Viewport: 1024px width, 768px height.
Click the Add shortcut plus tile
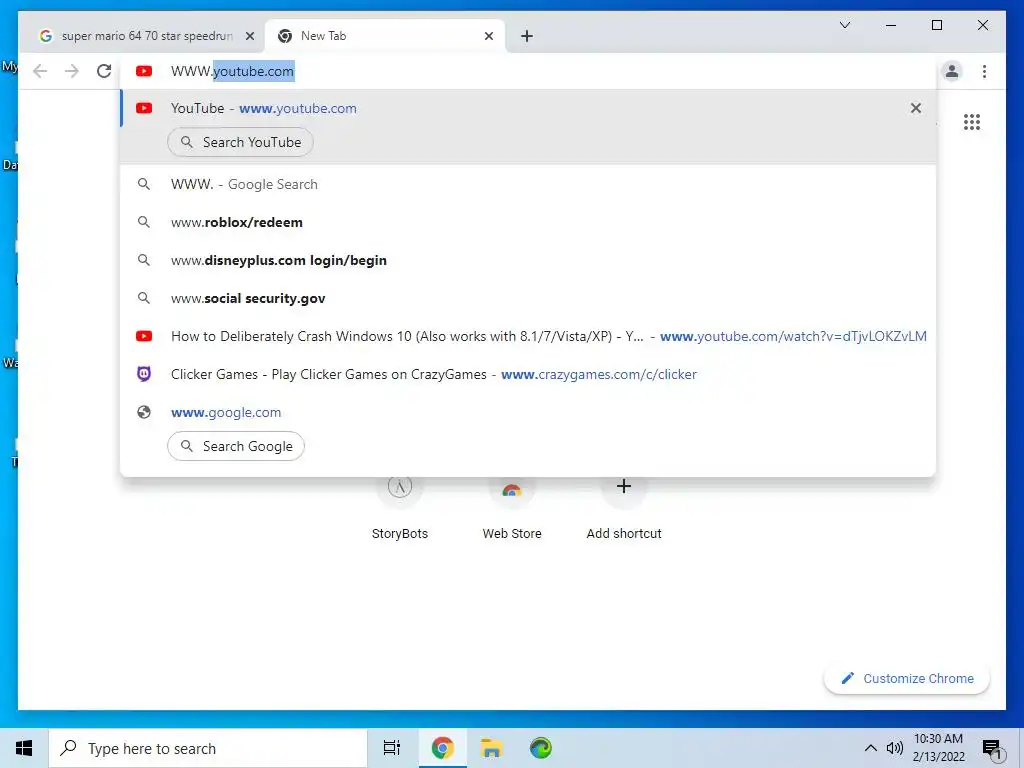(x=624, y=509)
